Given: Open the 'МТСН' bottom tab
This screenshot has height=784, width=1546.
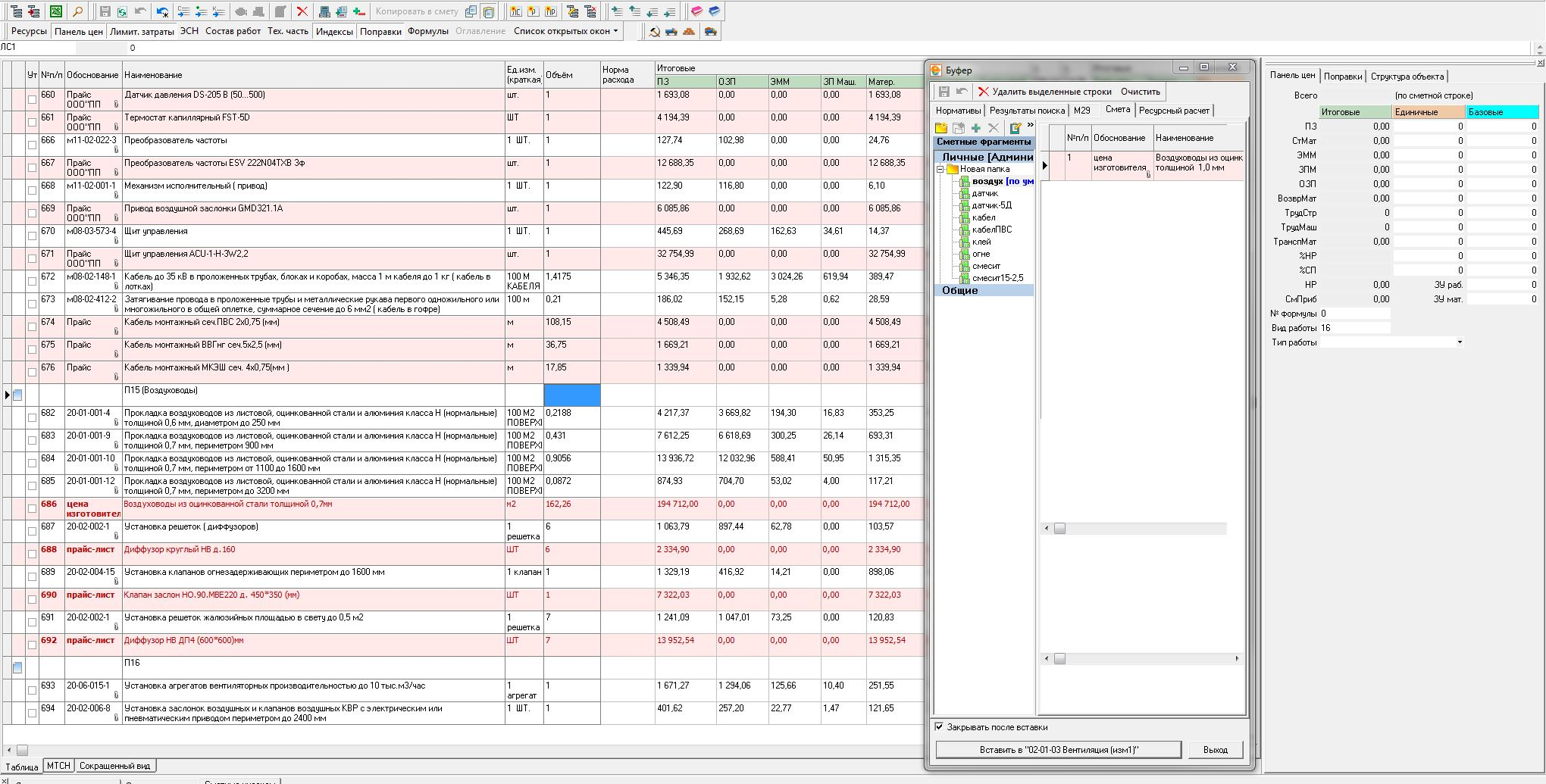Looking at the screenshot, I should 58,766.
